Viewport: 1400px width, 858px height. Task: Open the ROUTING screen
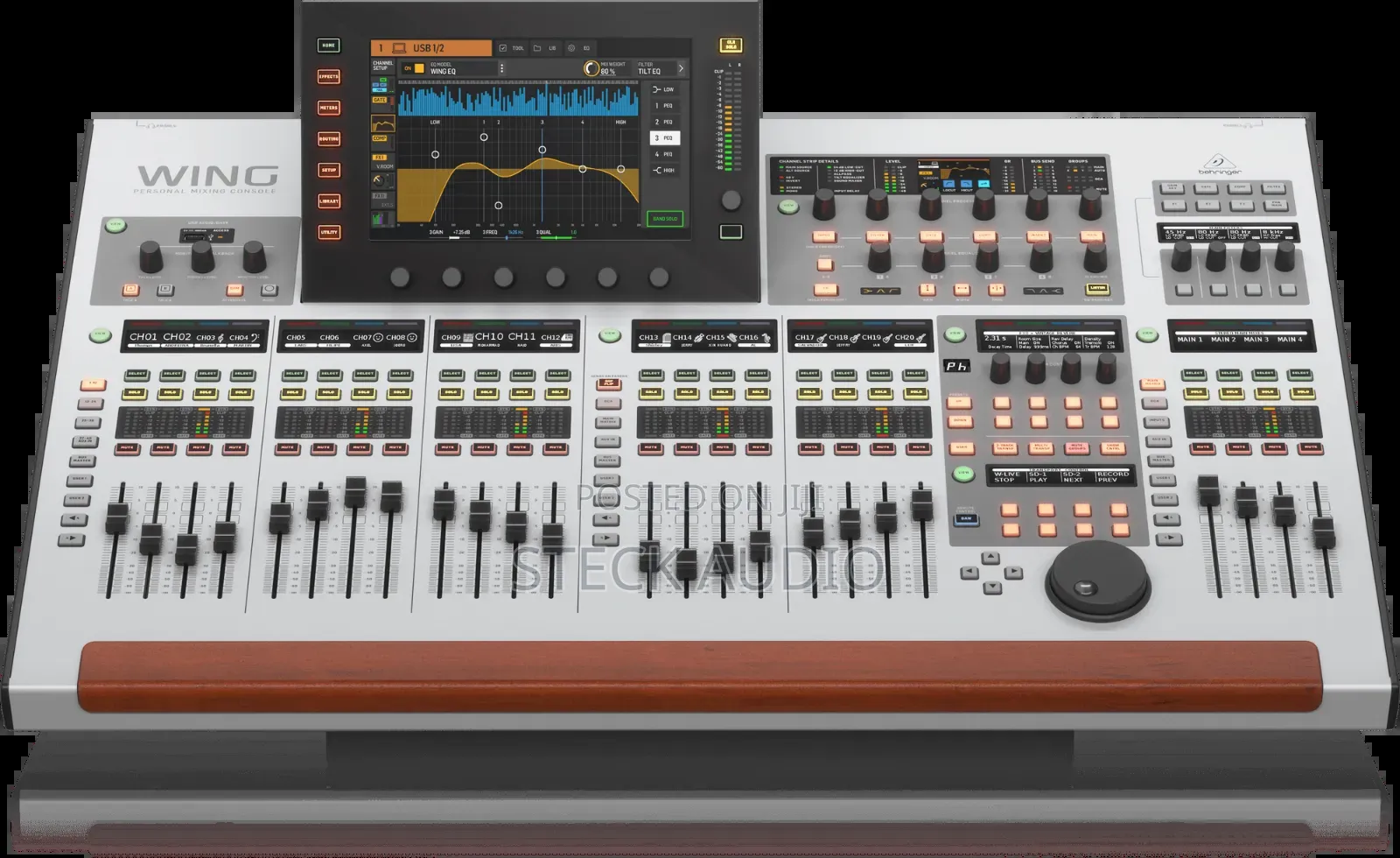(329, 139)
